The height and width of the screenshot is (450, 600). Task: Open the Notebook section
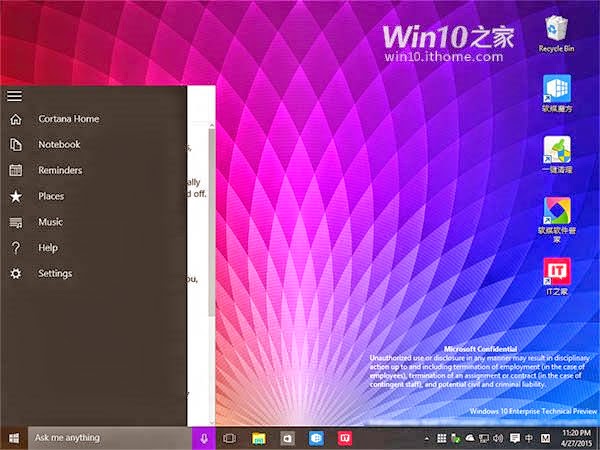tap(93, 145)
